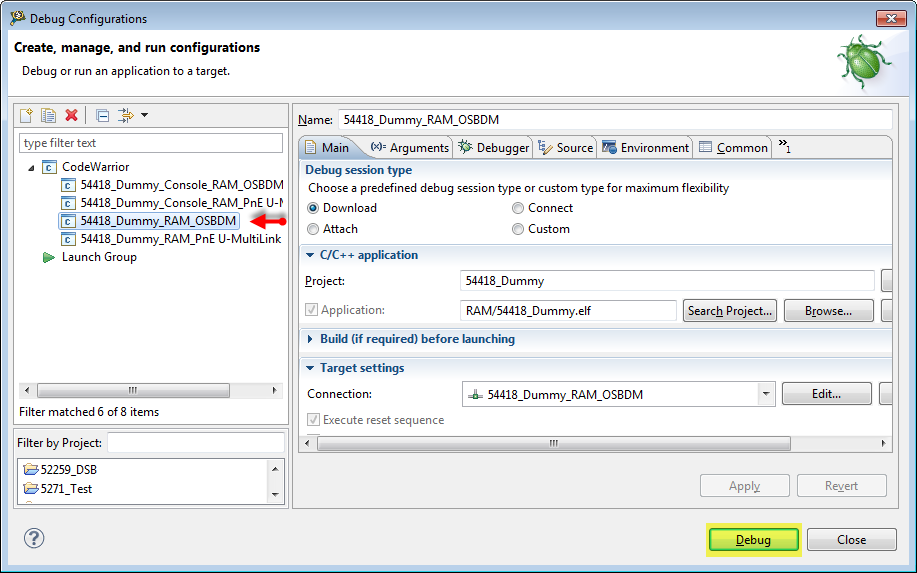Click the Revert button
Viewport: 917px width, 573px height.
point(842,486)
